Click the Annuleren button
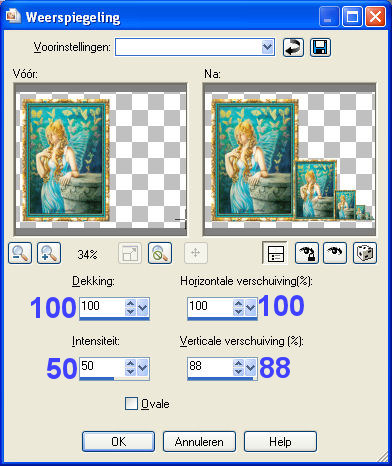 pyautogui.click(x=199, y=442)
